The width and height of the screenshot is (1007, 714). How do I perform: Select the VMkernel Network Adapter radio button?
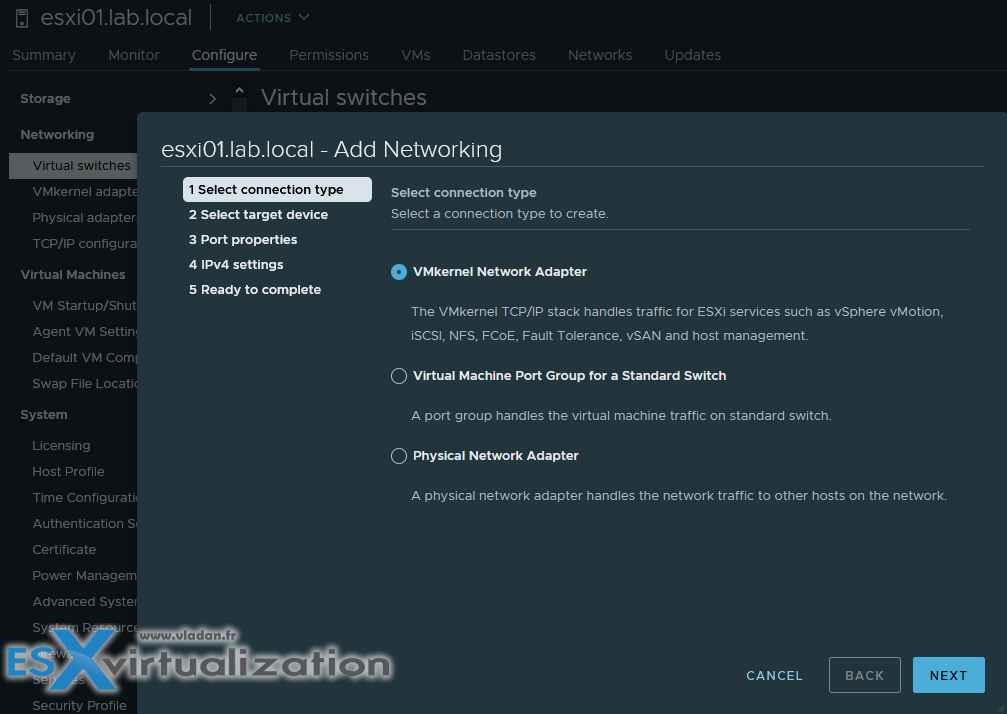click(x=399, y=272)
